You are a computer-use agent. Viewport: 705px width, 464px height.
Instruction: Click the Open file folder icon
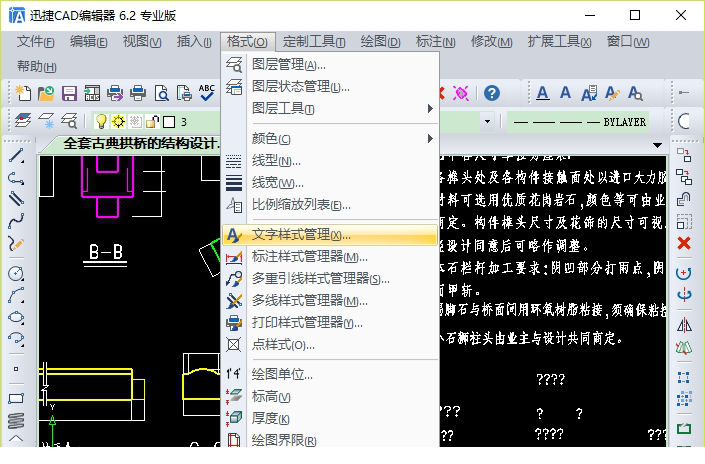[46, 93]
